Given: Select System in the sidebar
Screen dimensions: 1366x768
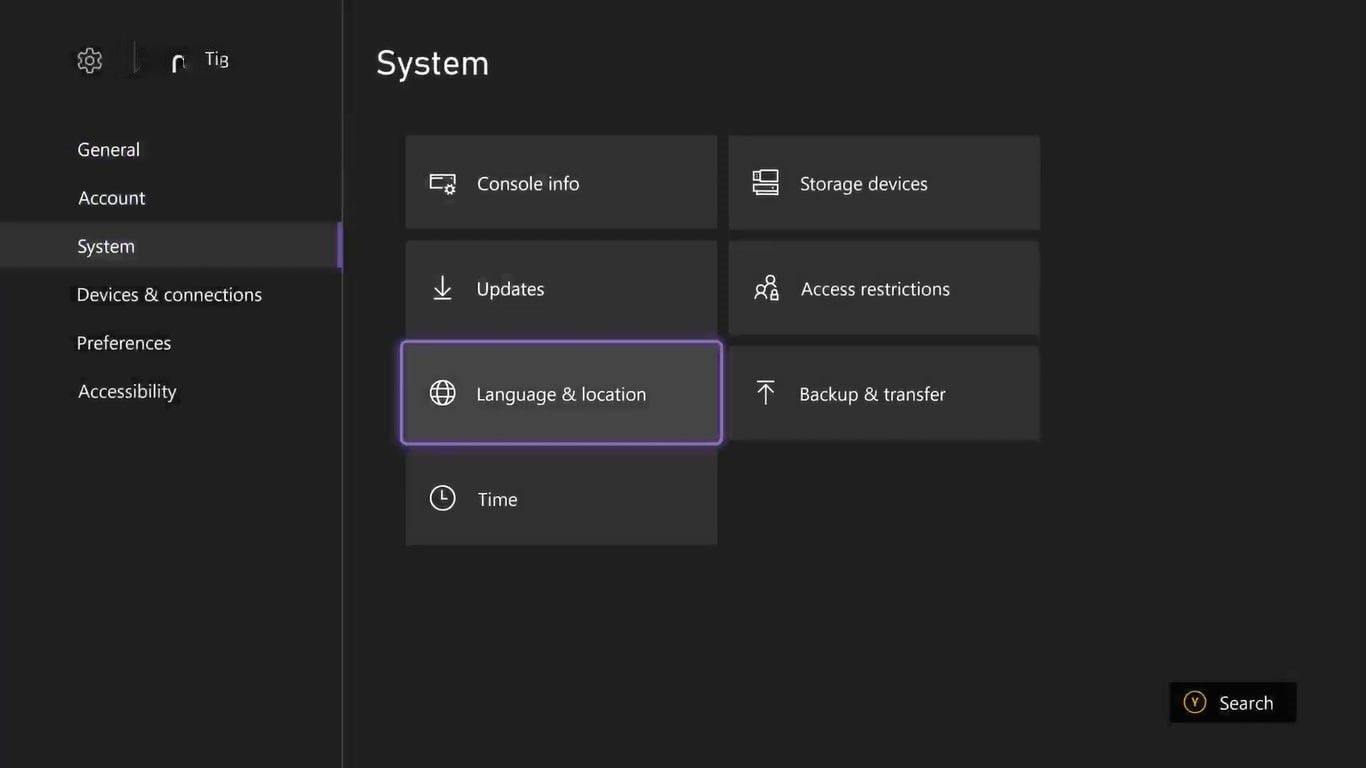Looking at the screenshot, I should (106, 246).
